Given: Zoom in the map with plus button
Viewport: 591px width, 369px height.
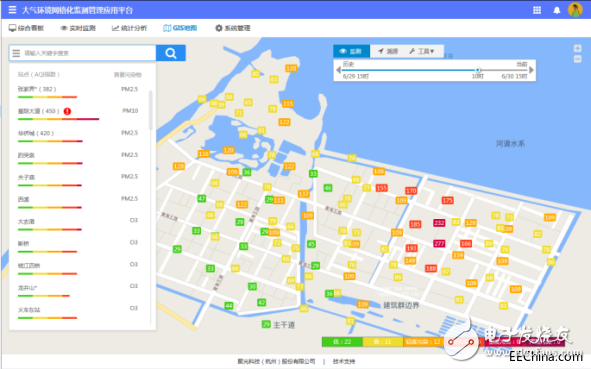Looking at the screenshot, I should pos(577,48).
